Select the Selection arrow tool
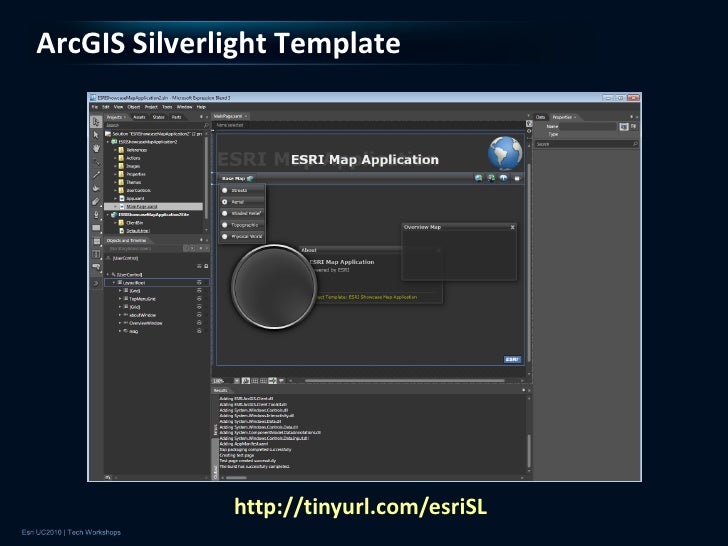Screen dimensions: 728x546 [96, 122]
